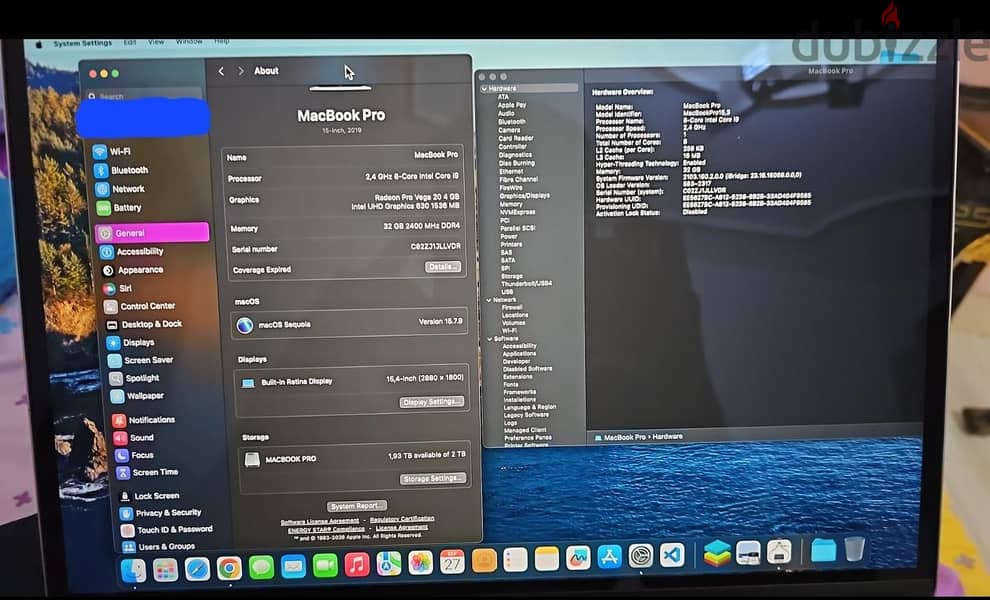The image size is (990, 600).
Task: Click the 'MacBook Pro > Hardware' path bar
Action: pyautogui.click(x=638, y=437)
